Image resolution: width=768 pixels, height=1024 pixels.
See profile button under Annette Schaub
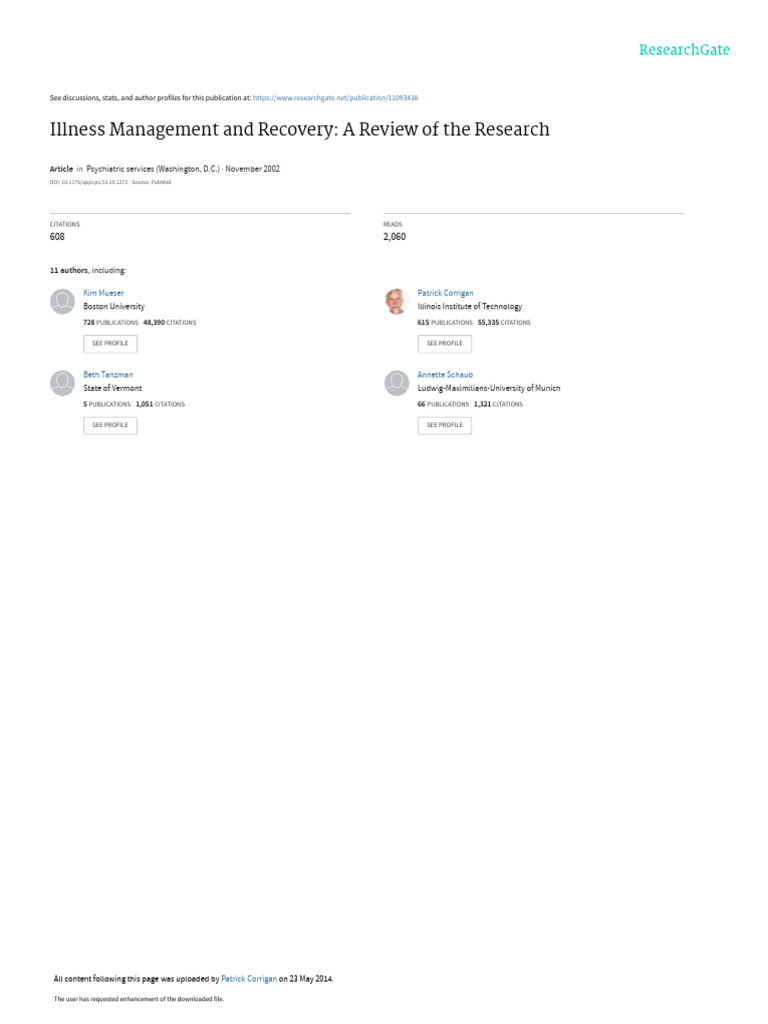click(445, 425)
